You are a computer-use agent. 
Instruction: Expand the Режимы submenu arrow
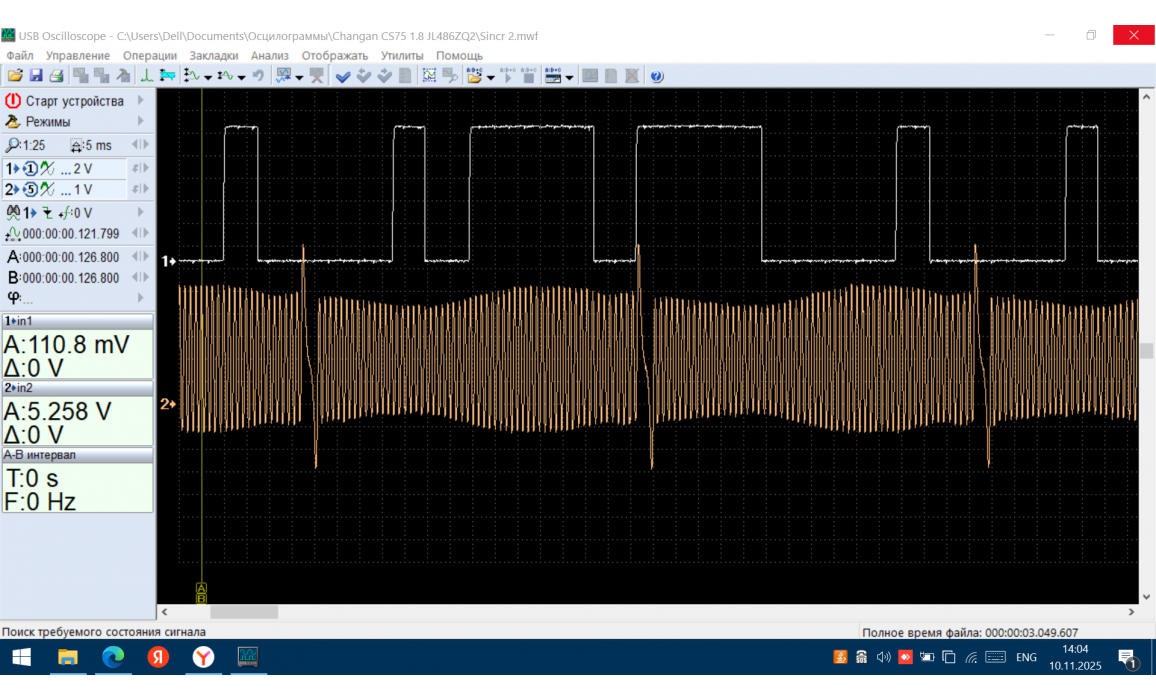coord(140,122)
